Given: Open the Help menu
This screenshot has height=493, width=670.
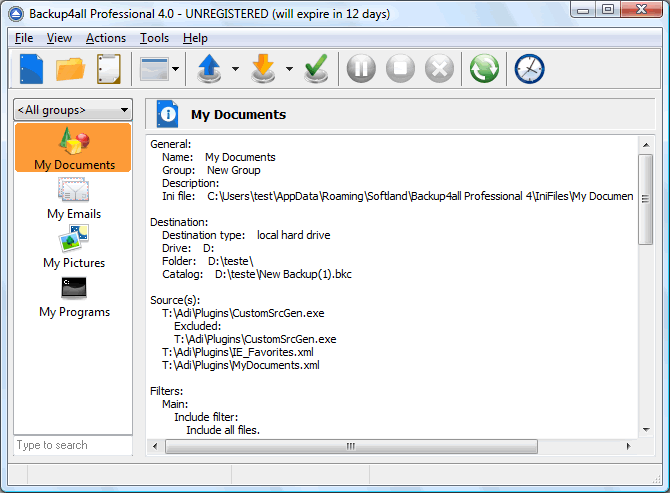Looking at the screenshot, I should [x=195, y=38].
